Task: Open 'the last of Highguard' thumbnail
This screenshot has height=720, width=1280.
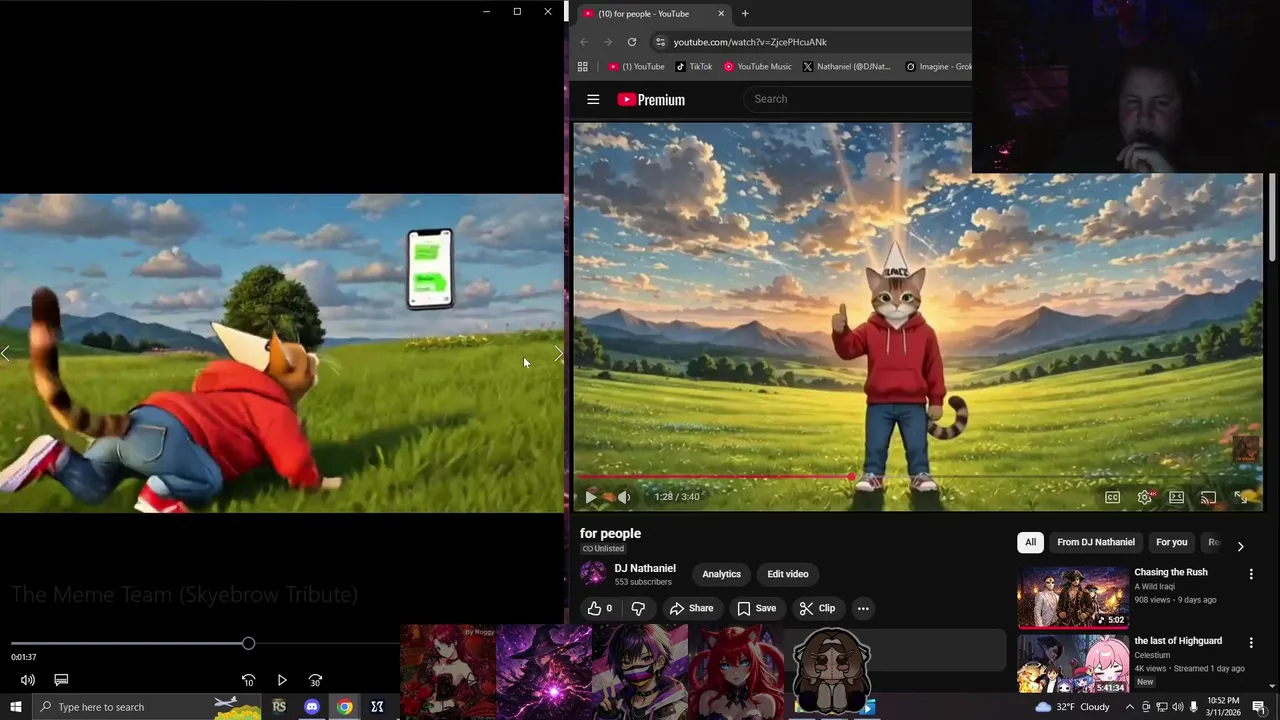Action: tap(1073, 664)
